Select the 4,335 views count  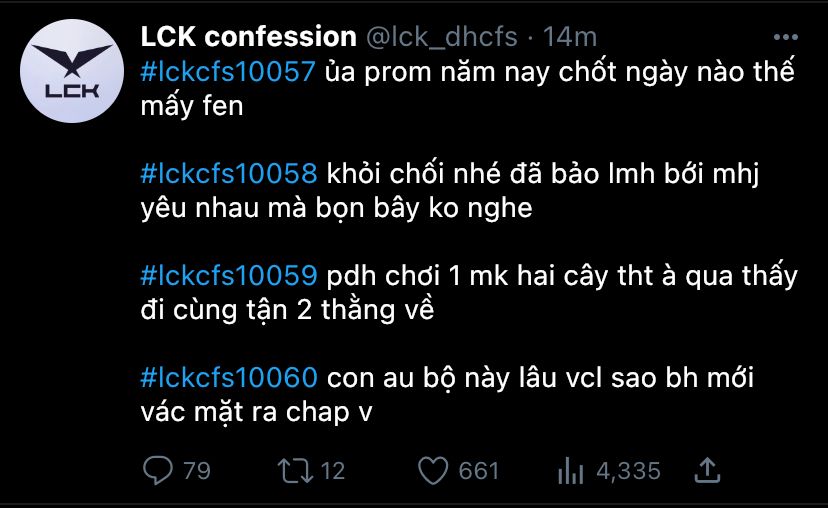[628, 471]
